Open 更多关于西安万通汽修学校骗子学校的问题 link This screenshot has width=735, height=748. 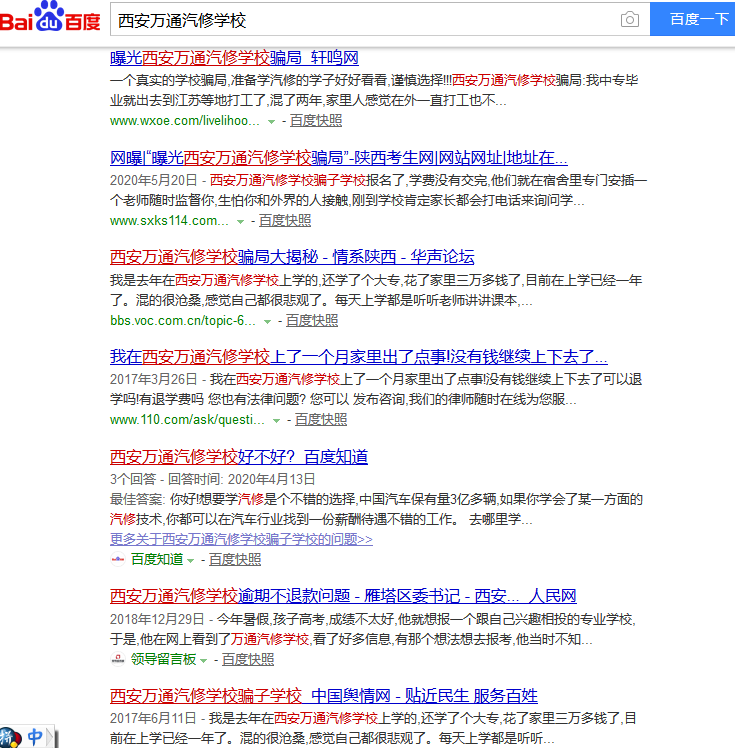241,539
